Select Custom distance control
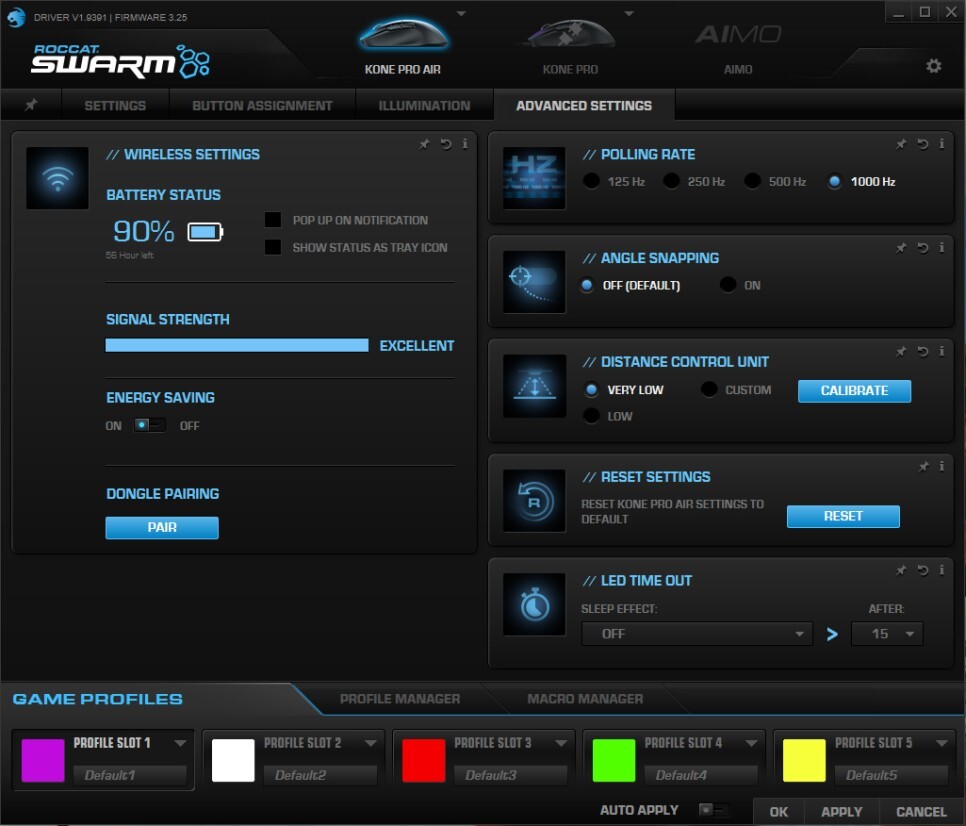Screen dimensions: 966x826 click(x=709, y=389)
